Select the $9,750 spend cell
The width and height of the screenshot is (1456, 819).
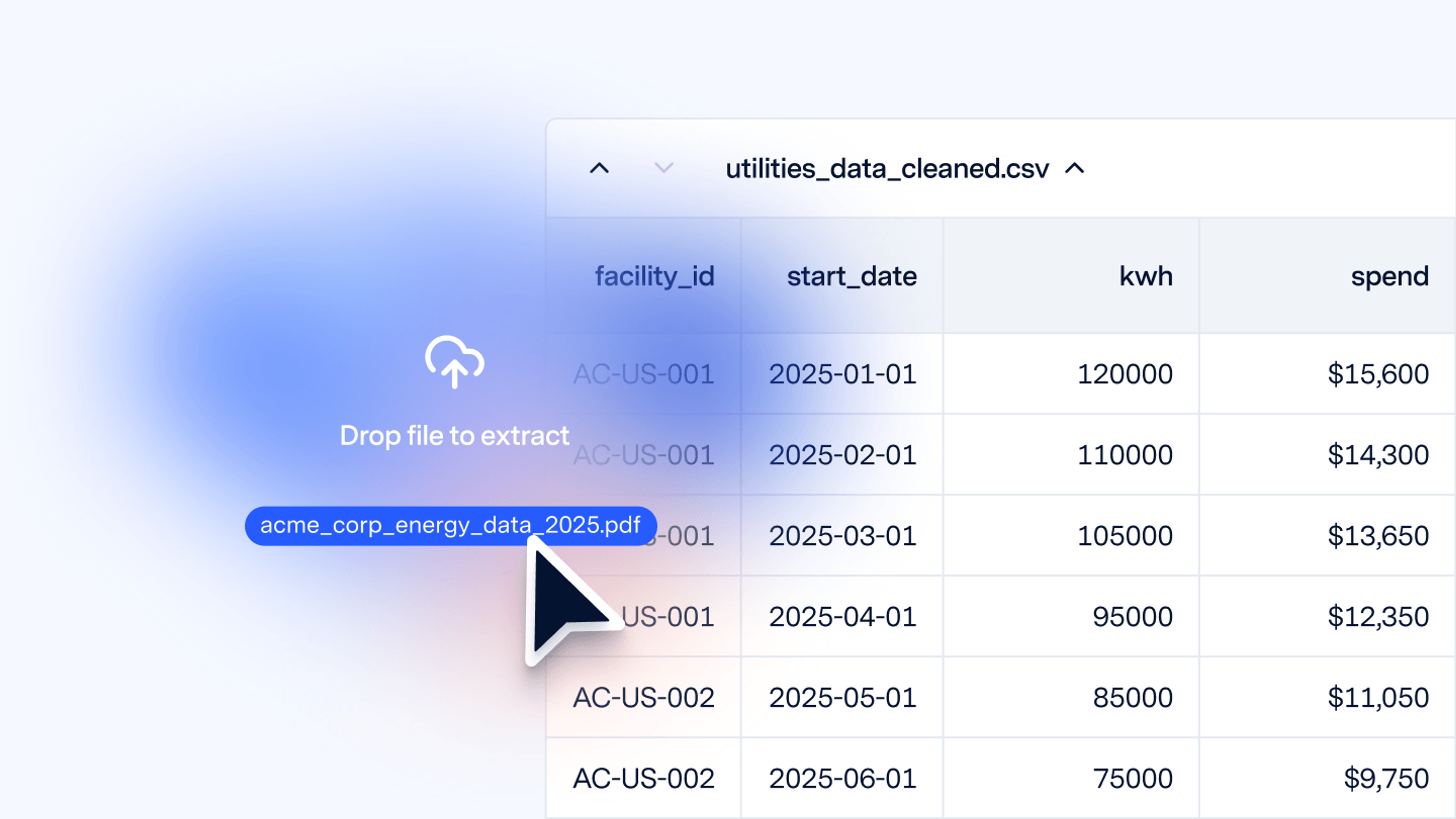pos(1327,778)
